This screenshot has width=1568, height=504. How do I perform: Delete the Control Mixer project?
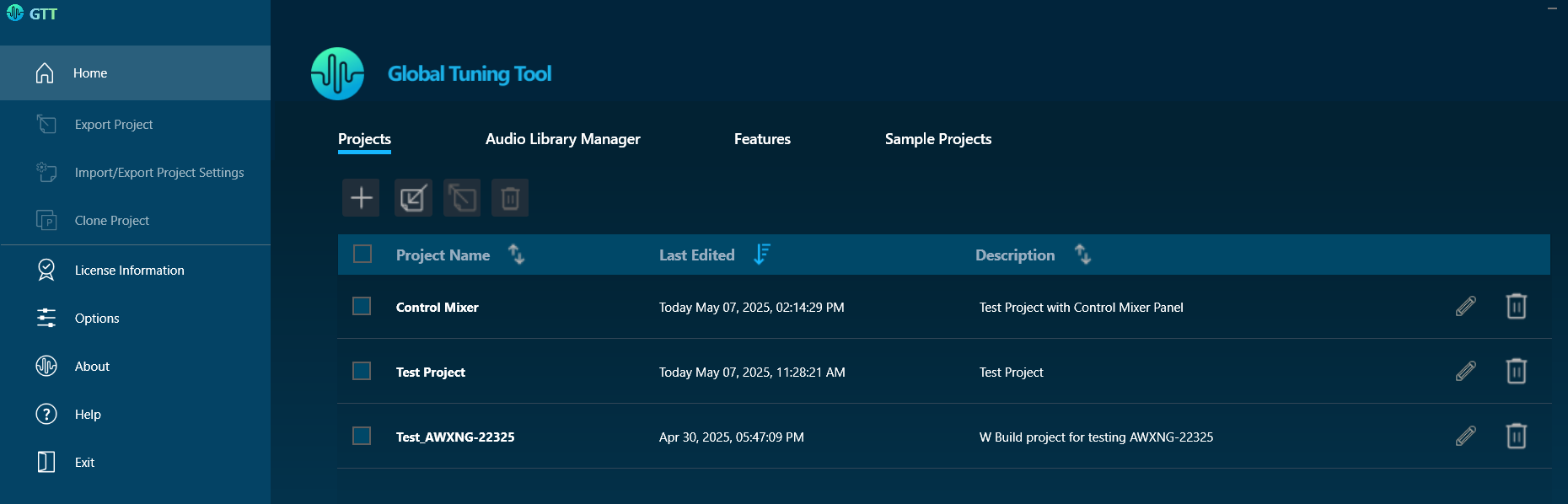tap(1517, 306)
